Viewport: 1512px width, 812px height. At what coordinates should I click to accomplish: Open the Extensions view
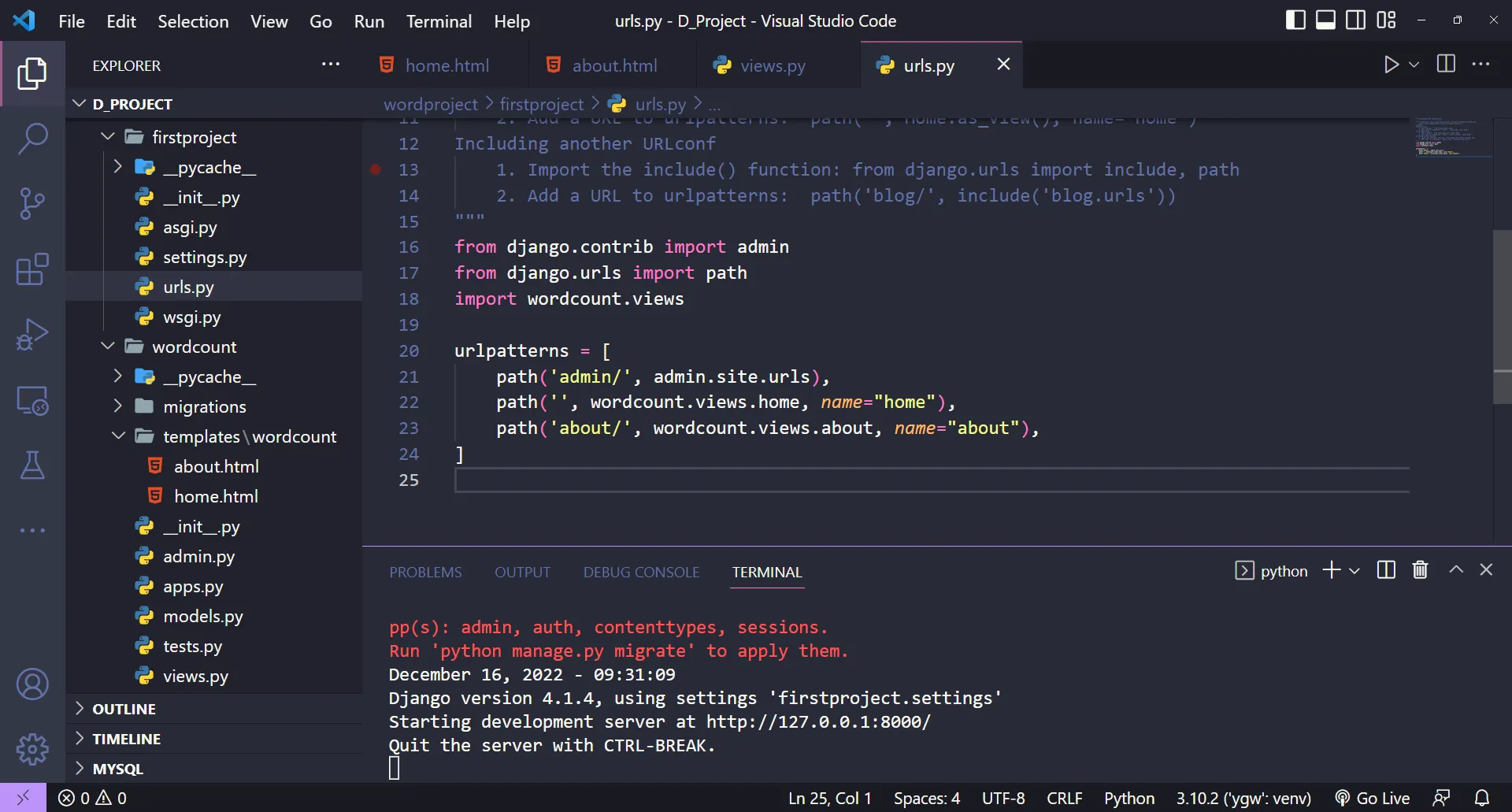pyautogui.click(x=32, y=270)
